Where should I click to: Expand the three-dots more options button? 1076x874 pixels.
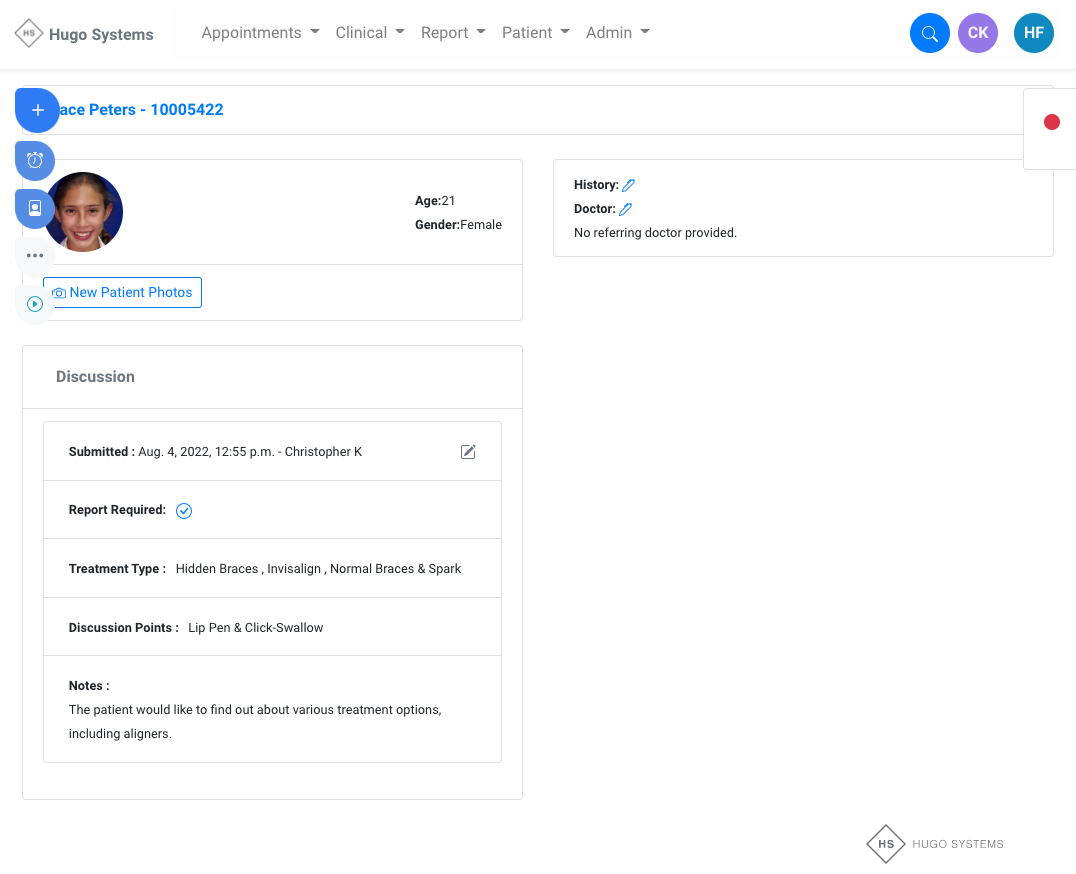pyautogui.click(x=35, y=256)
